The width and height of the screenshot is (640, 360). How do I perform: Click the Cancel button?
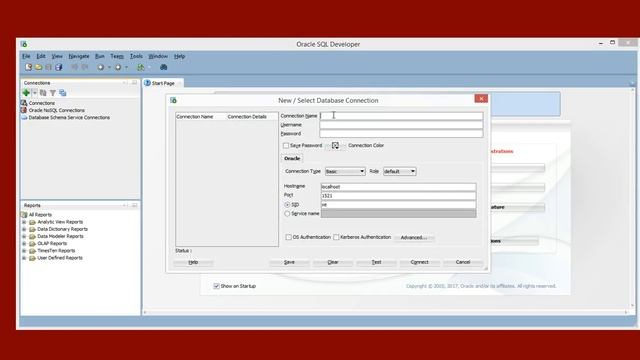click(463, 262)
